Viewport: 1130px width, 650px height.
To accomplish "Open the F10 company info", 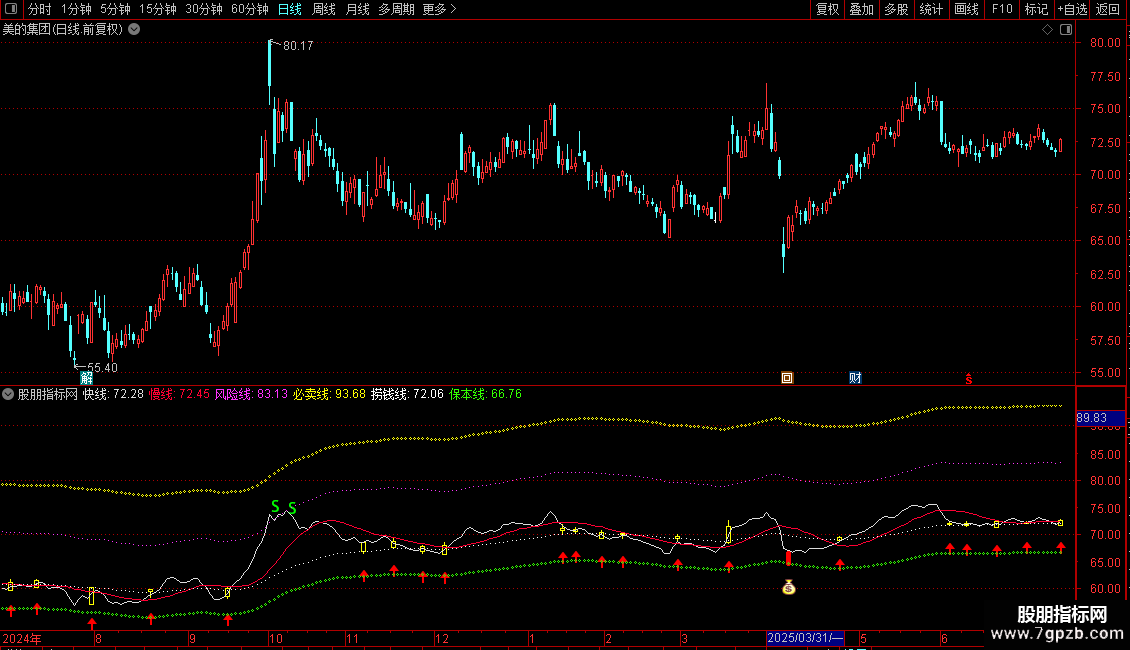I will point(1002,9).
